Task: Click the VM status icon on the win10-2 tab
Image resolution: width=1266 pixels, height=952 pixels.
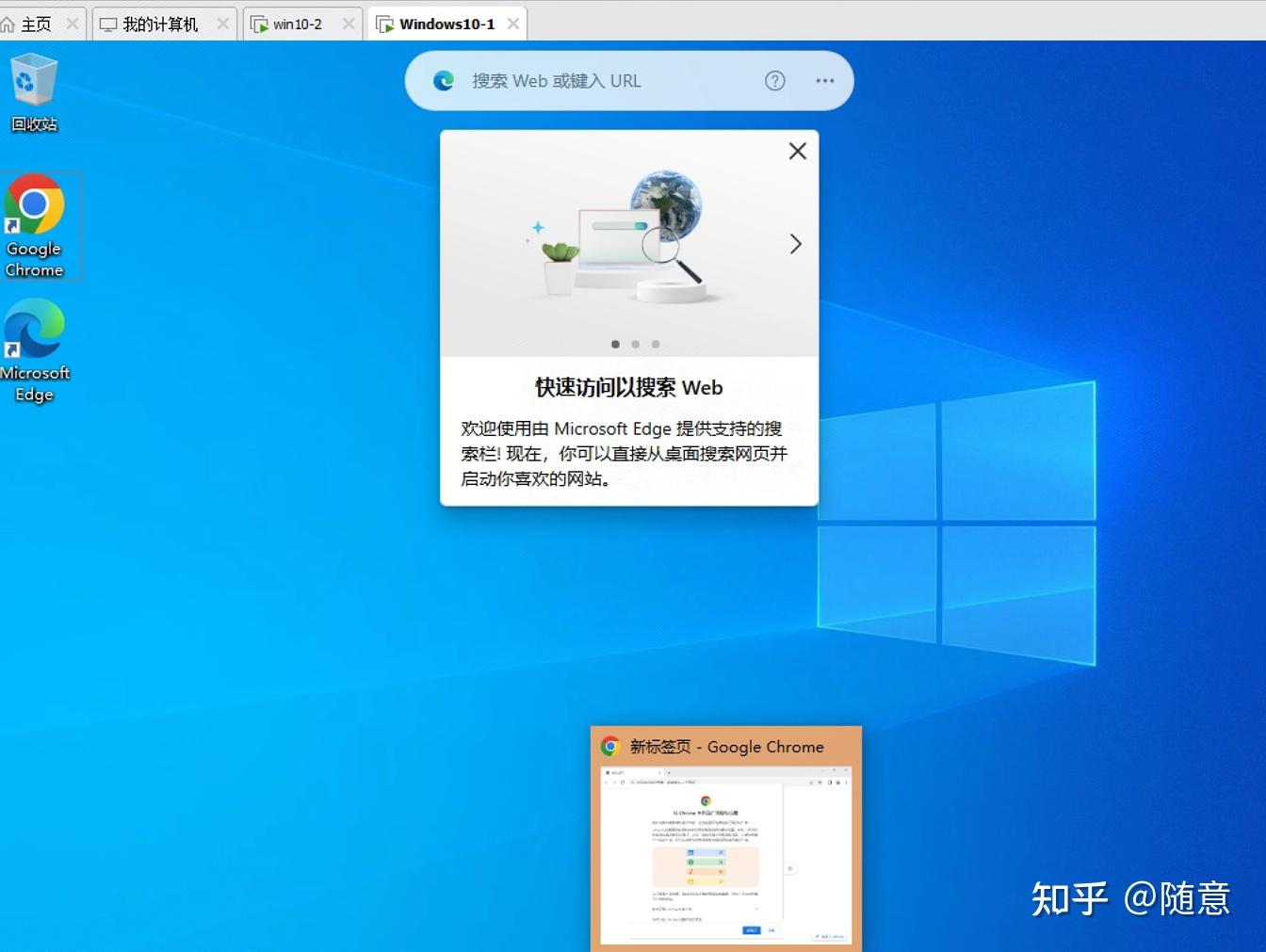Action: 260,24
